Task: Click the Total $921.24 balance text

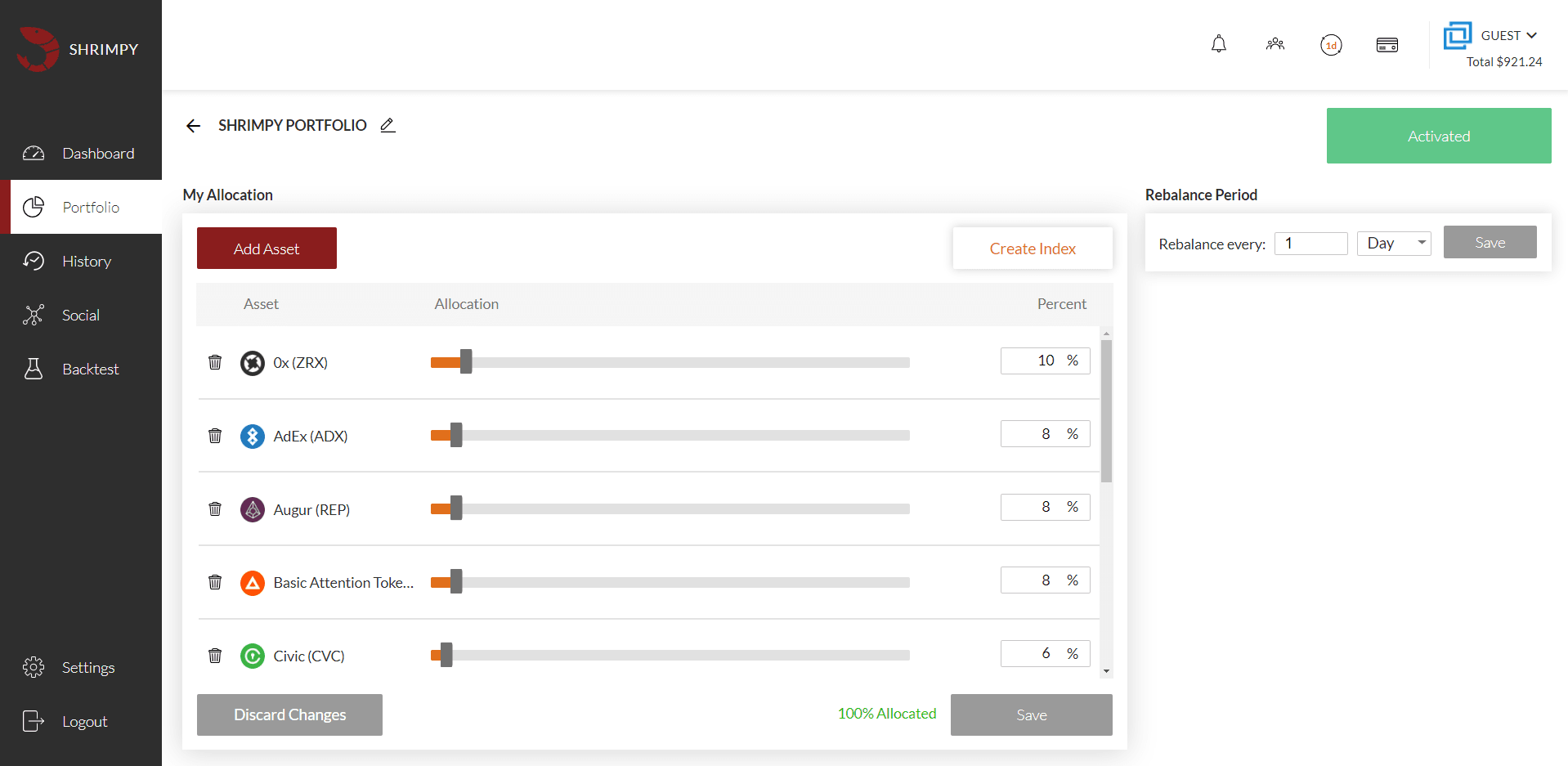Action: (x=1504, y=61)
